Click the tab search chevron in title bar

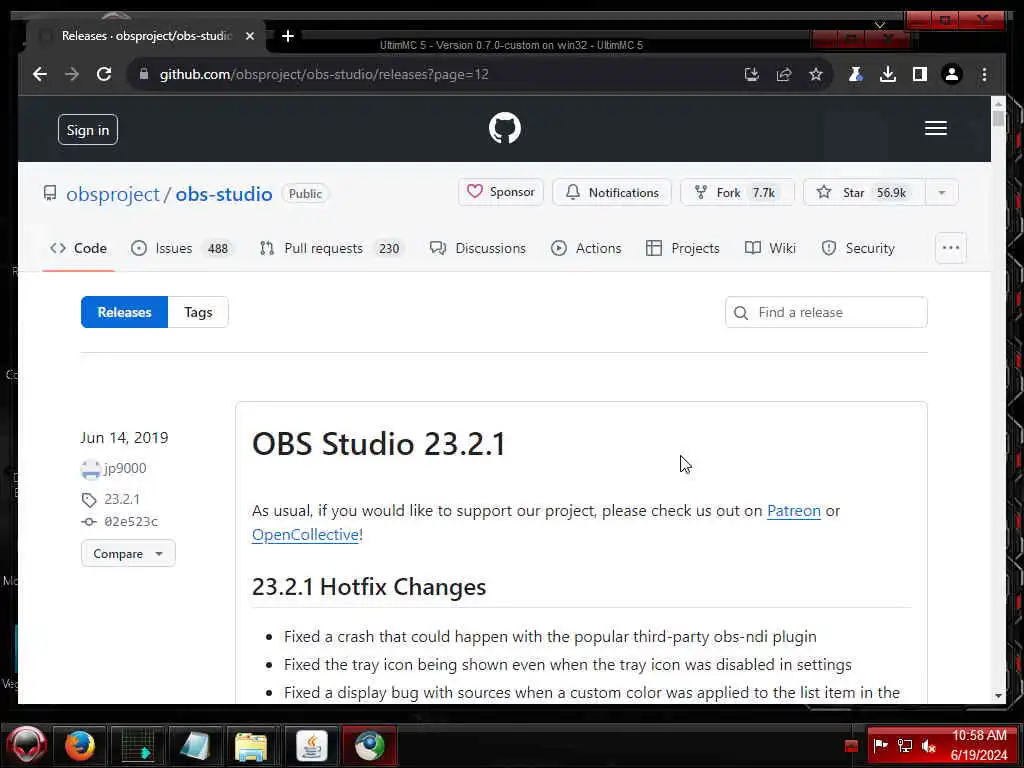click(x=880, y=25)
